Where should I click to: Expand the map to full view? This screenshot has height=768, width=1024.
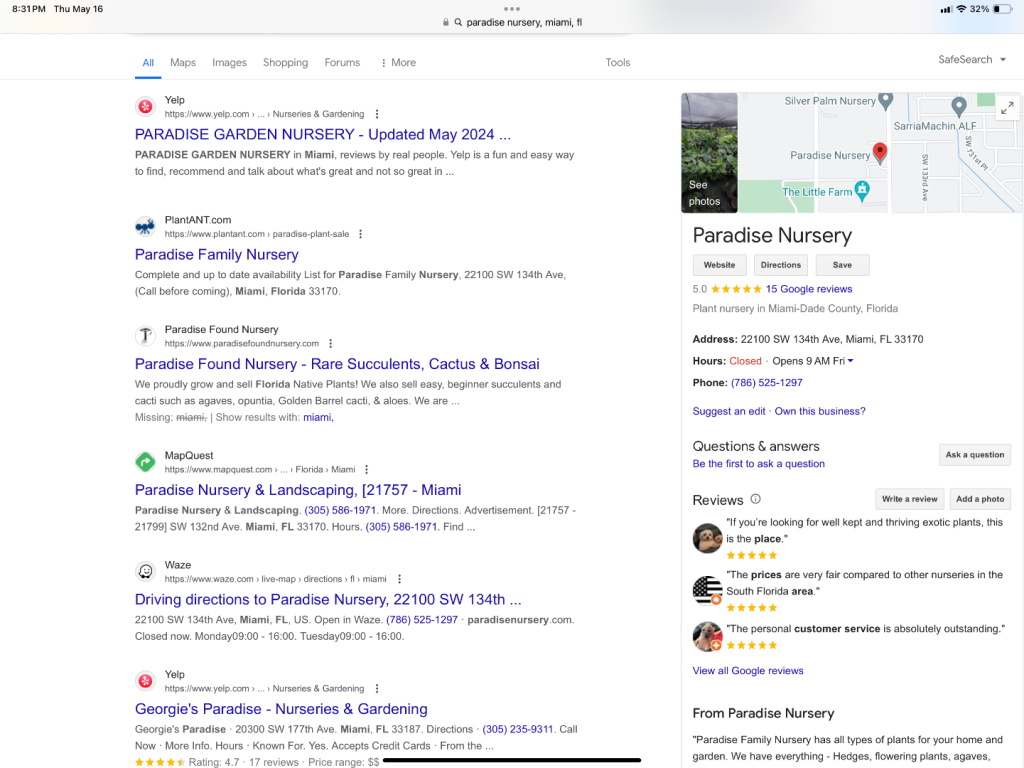click(1007, 108)
